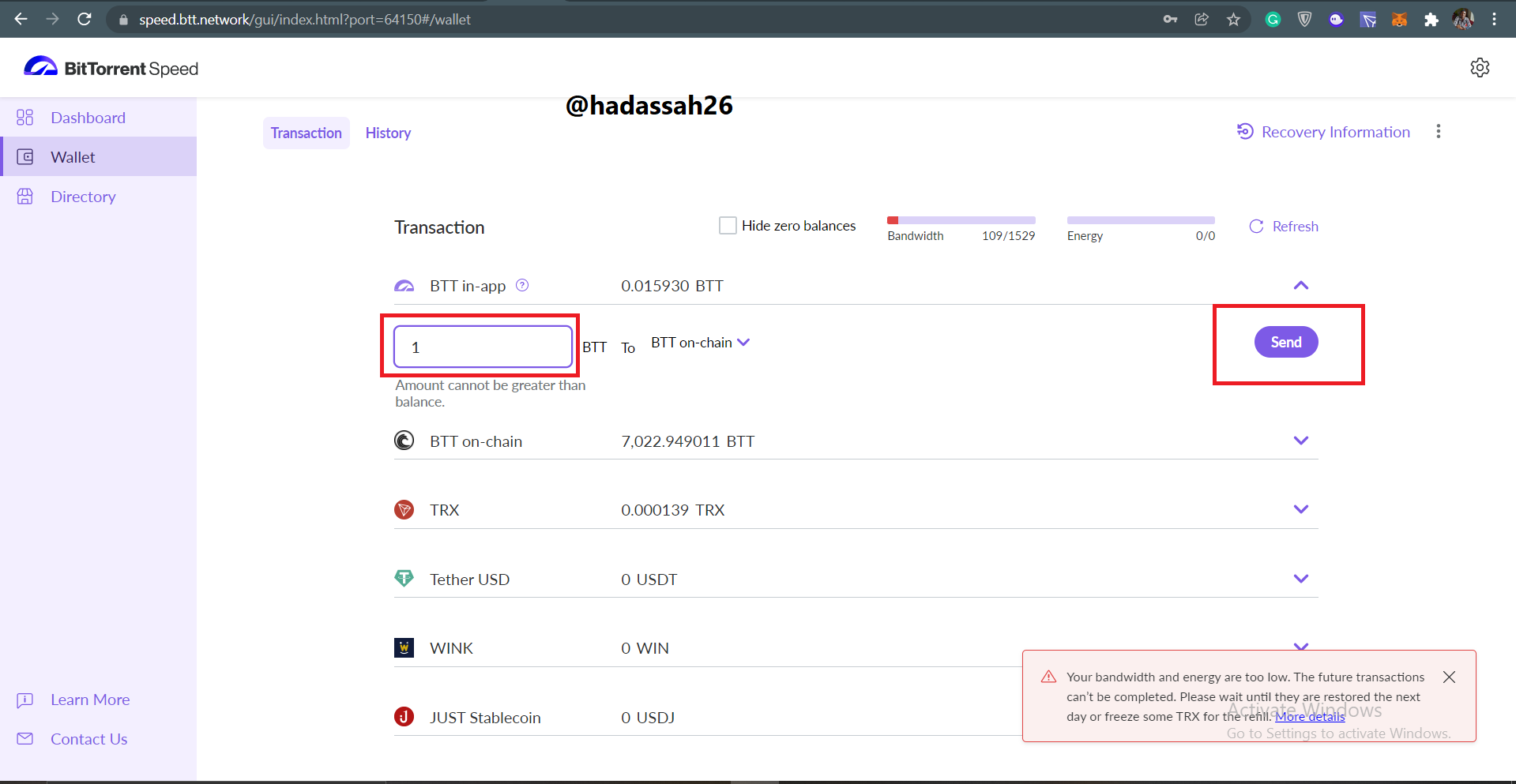
Task: Click the Learn More sidebar icon
Action: 25,700
